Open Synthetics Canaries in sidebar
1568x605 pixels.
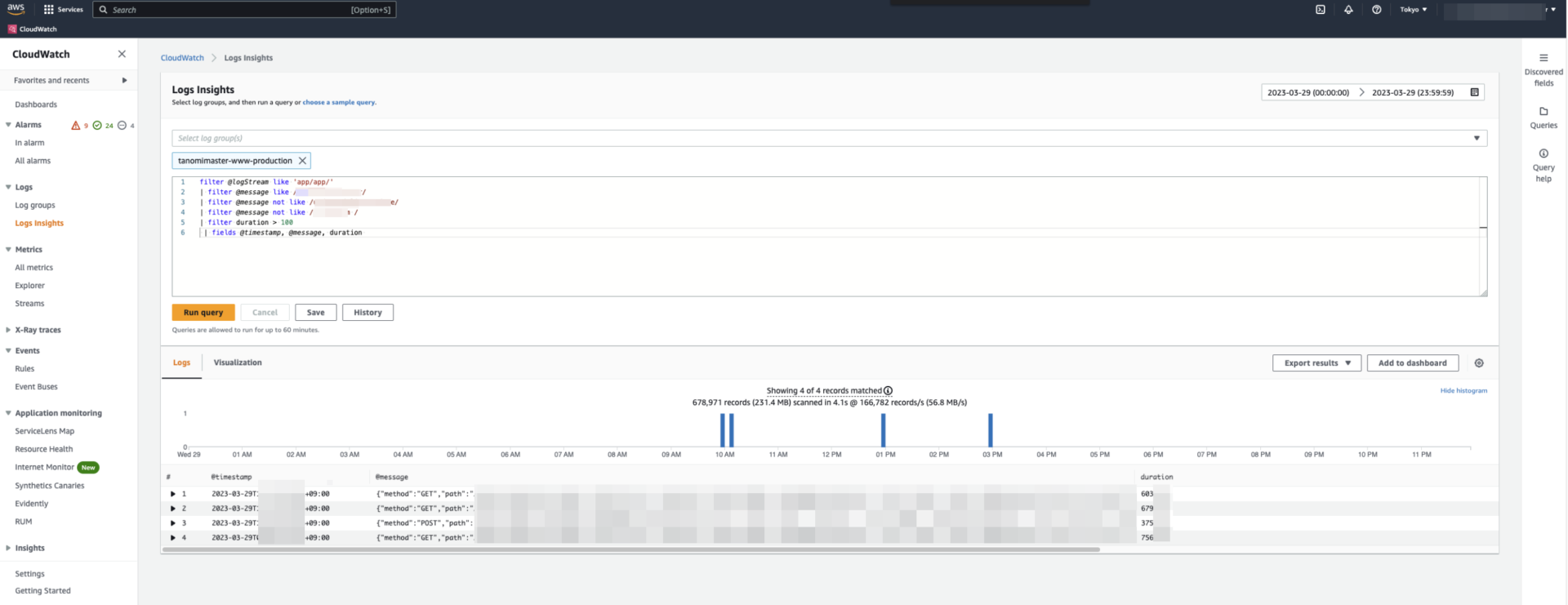(50, 486)
